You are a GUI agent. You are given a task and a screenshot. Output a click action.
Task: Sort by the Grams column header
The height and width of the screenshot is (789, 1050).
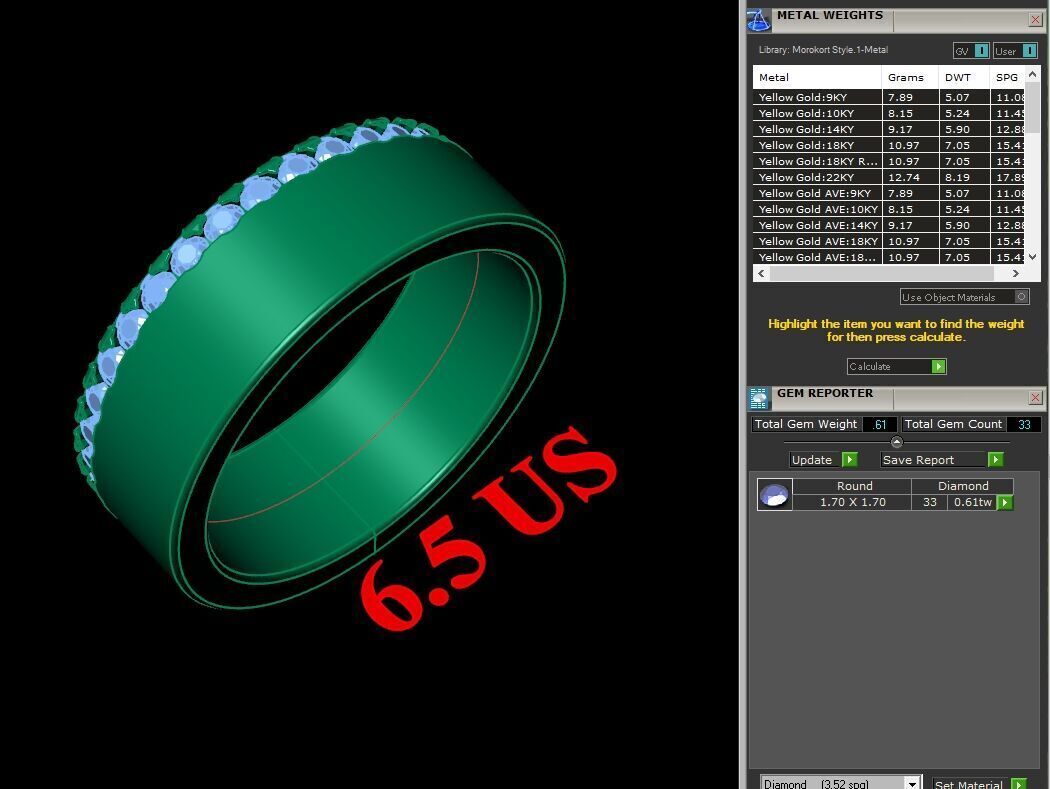tap(909, 77)
